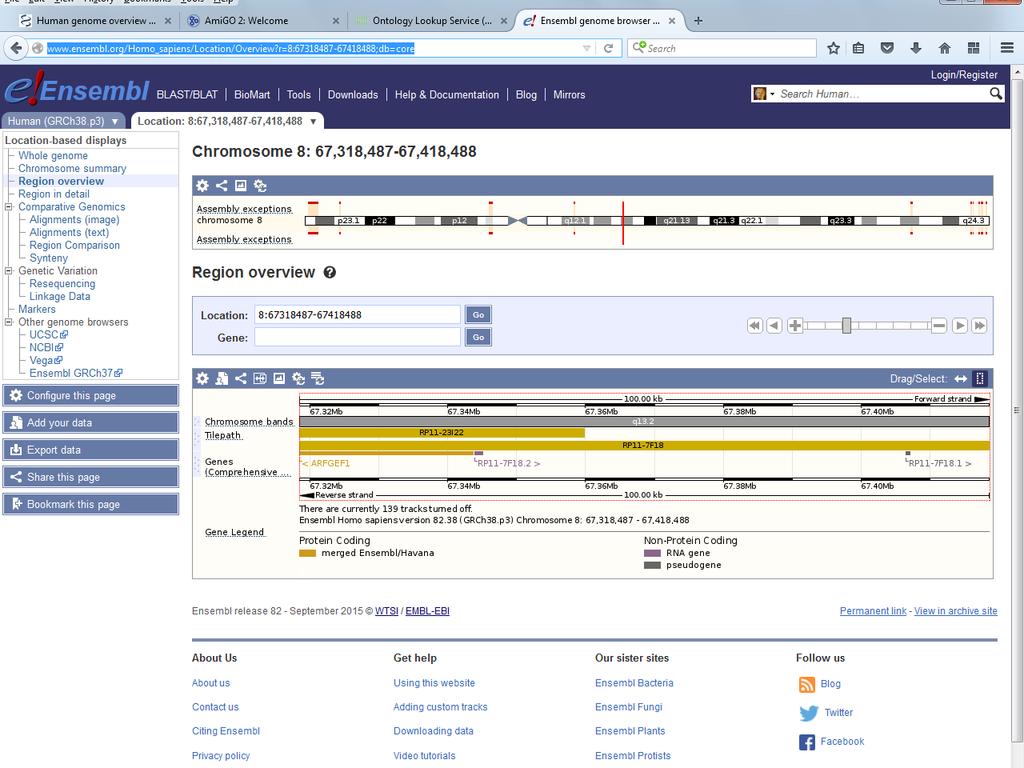The image size is (1024, 768).
Task: Click into the Location input field
Action: tap(357, 315)
